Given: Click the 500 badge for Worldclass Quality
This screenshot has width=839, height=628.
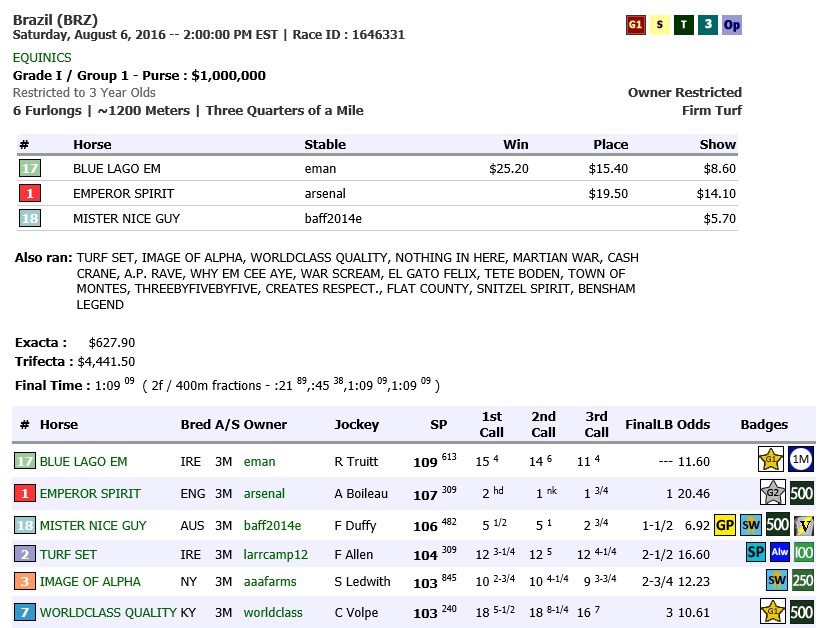Looking at the screenshot, I should pyautogui.click(x=802, y=611).
